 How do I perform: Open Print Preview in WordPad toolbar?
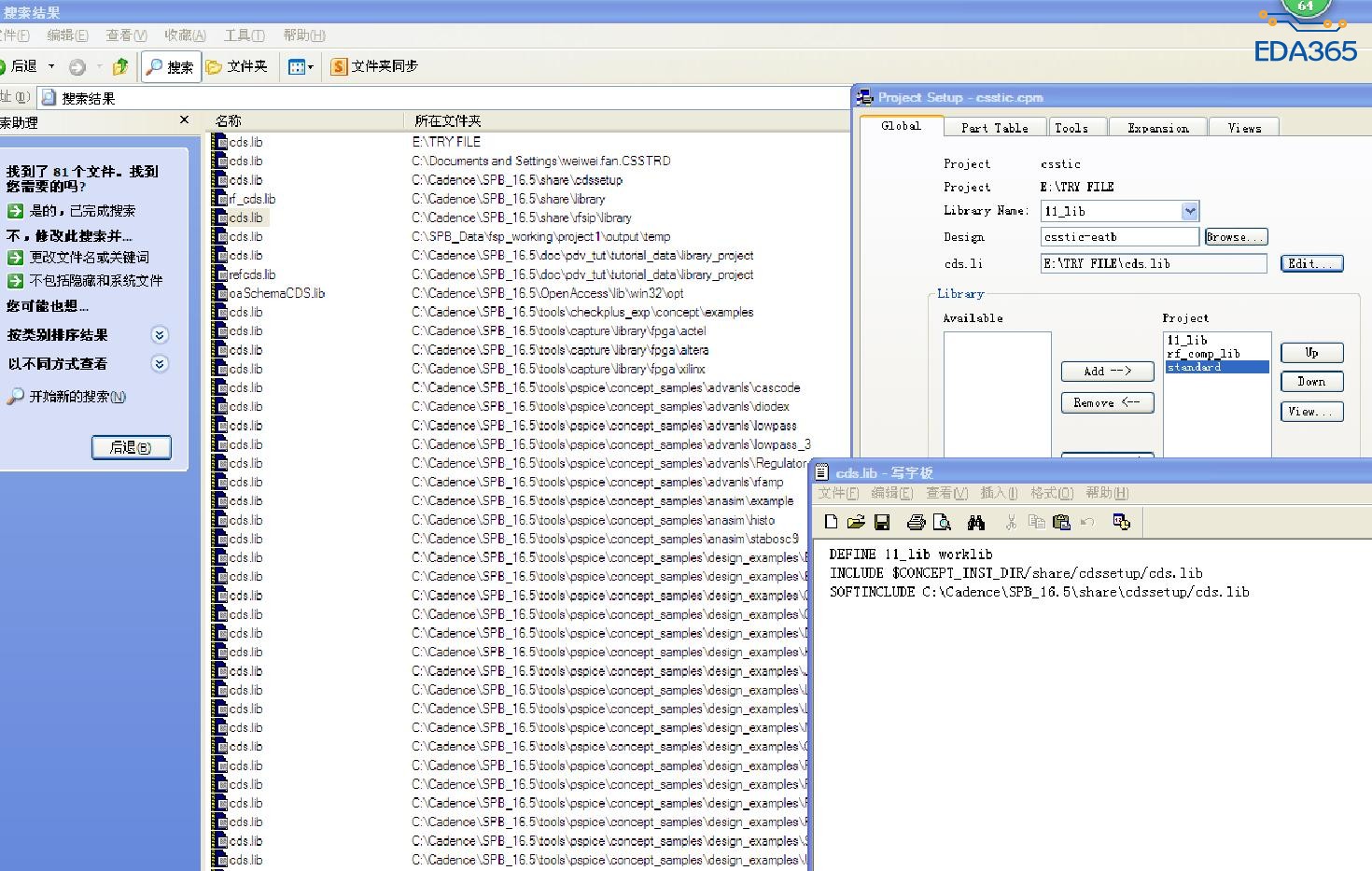[x=942, y=522]
